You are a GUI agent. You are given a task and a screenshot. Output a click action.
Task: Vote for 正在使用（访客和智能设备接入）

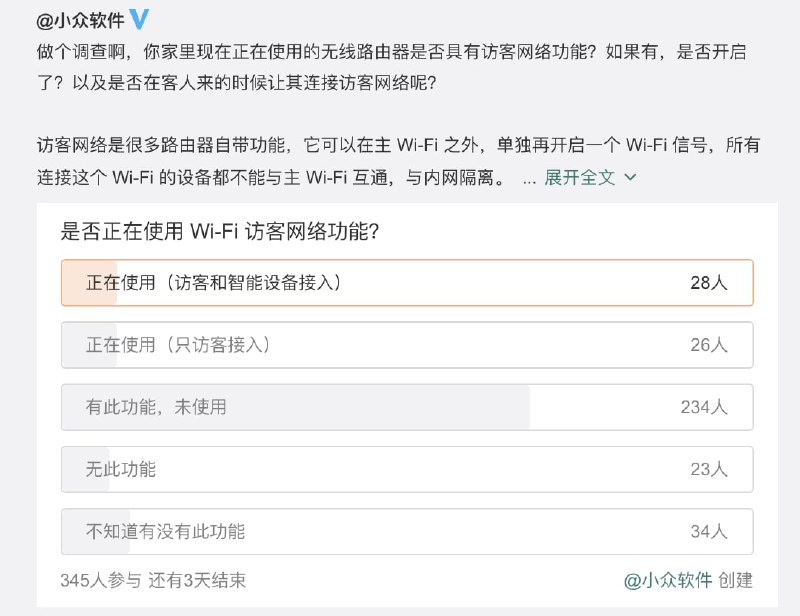click(400, 283)
